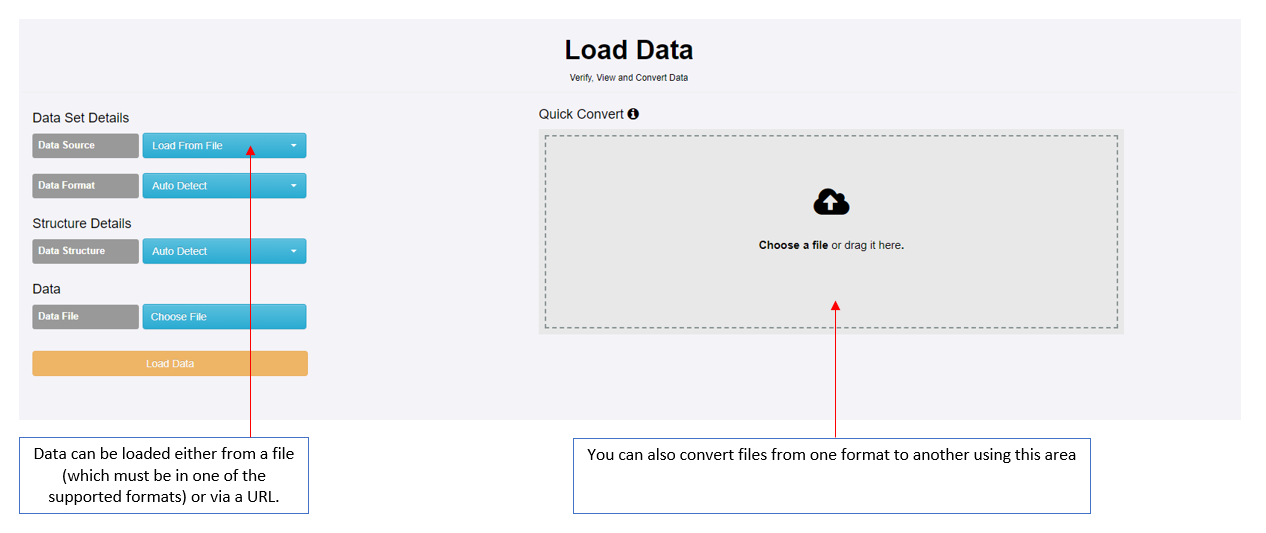Click the Verify, View and Convert Data subtitle
1266x533 pixels.
point(628,78)
